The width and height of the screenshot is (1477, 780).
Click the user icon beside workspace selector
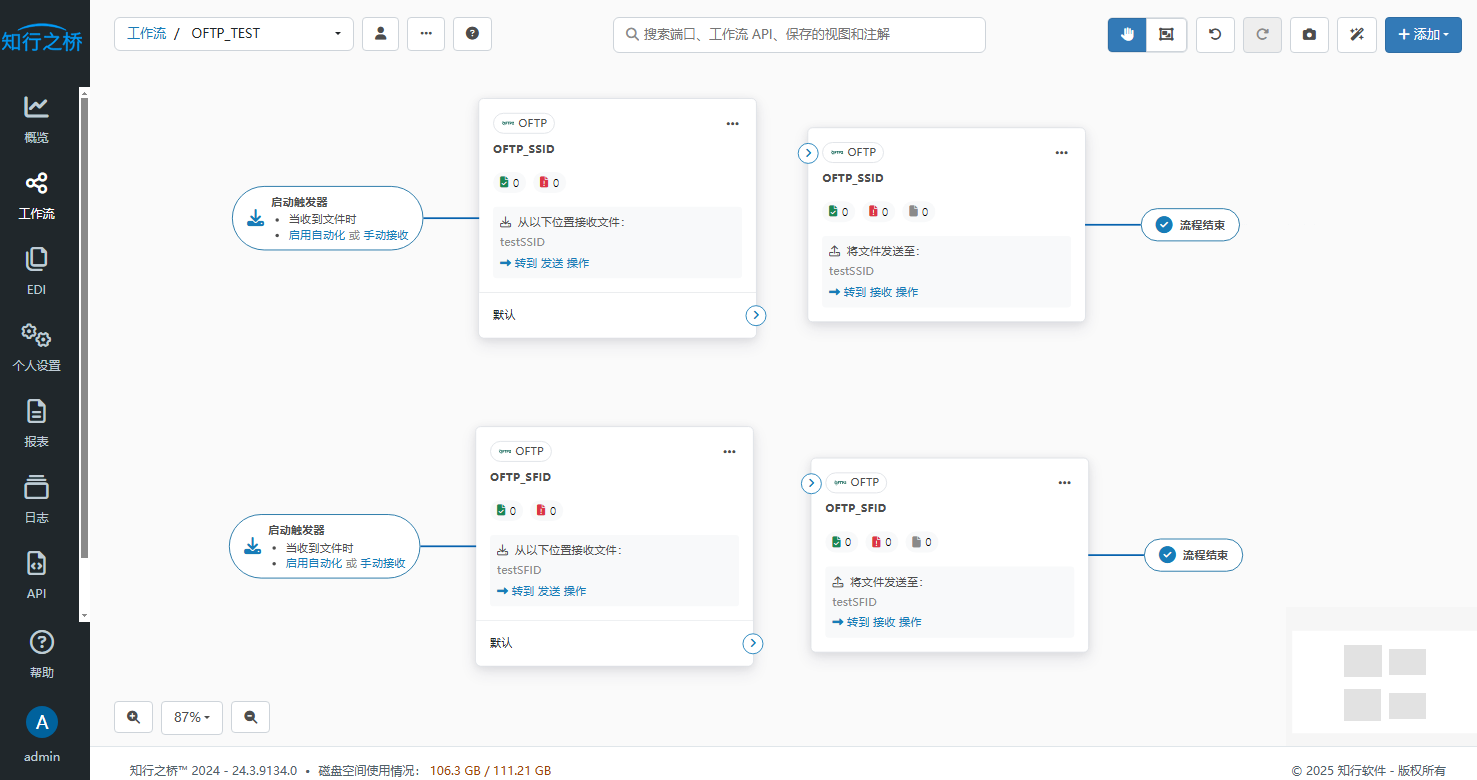tap(381, 33)
